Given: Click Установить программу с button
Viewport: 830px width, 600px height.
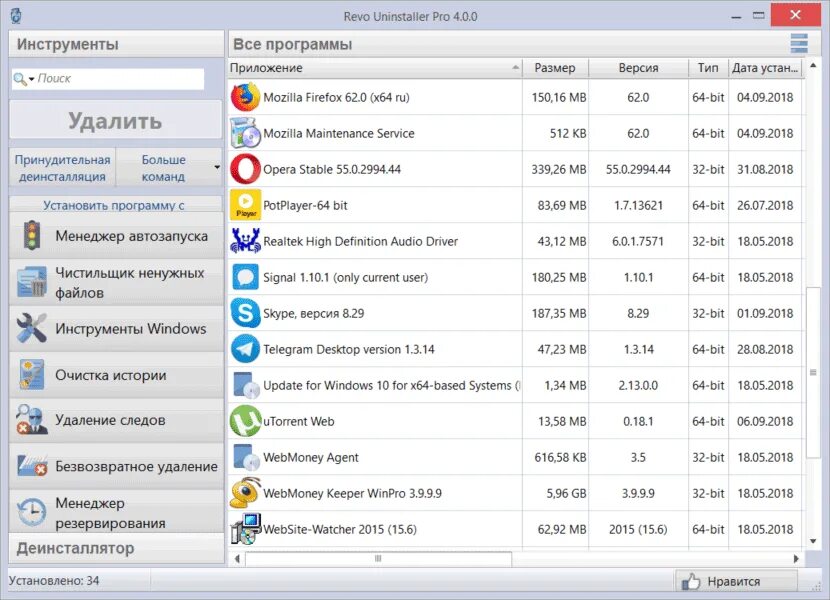Looking at the screenshot, I should (x=116, y=204).
